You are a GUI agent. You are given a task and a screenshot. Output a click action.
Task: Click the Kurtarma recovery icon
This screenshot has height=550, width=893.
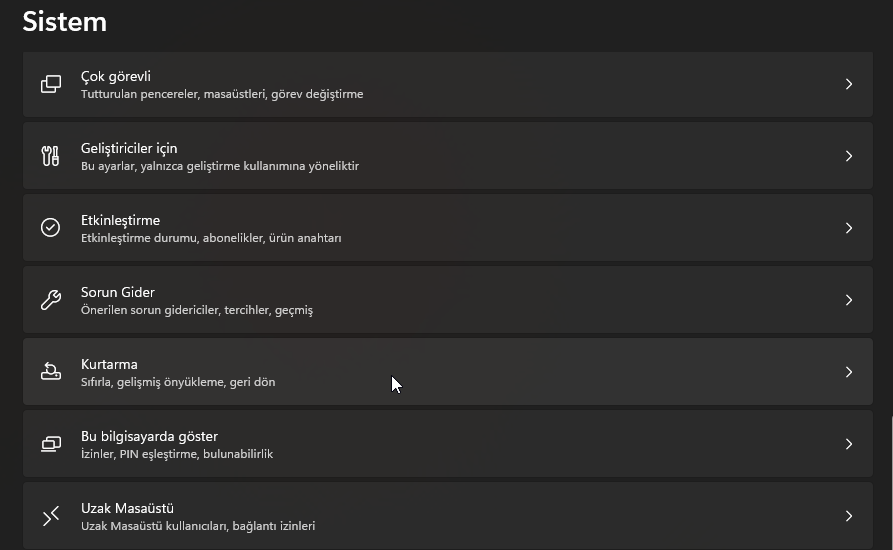tap(51, 372)
